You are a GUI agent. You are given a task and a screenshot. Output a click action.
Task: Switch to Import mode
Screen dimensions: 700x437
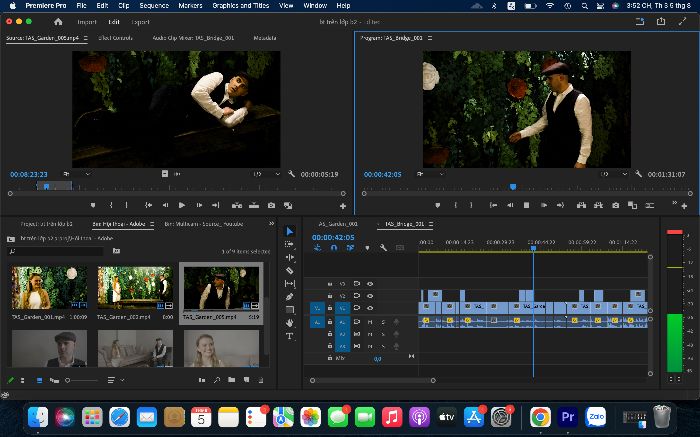87,22
